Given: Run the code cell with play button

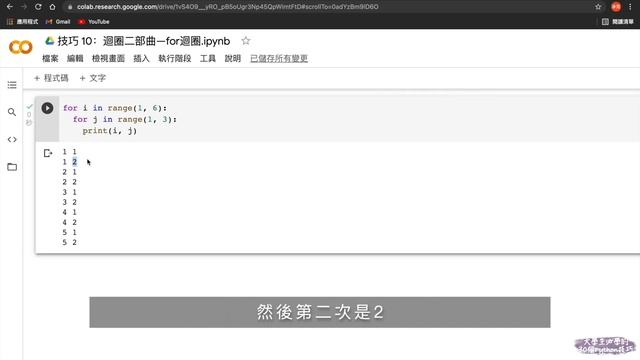Looking at the screenshot, I should coord(47,108).
